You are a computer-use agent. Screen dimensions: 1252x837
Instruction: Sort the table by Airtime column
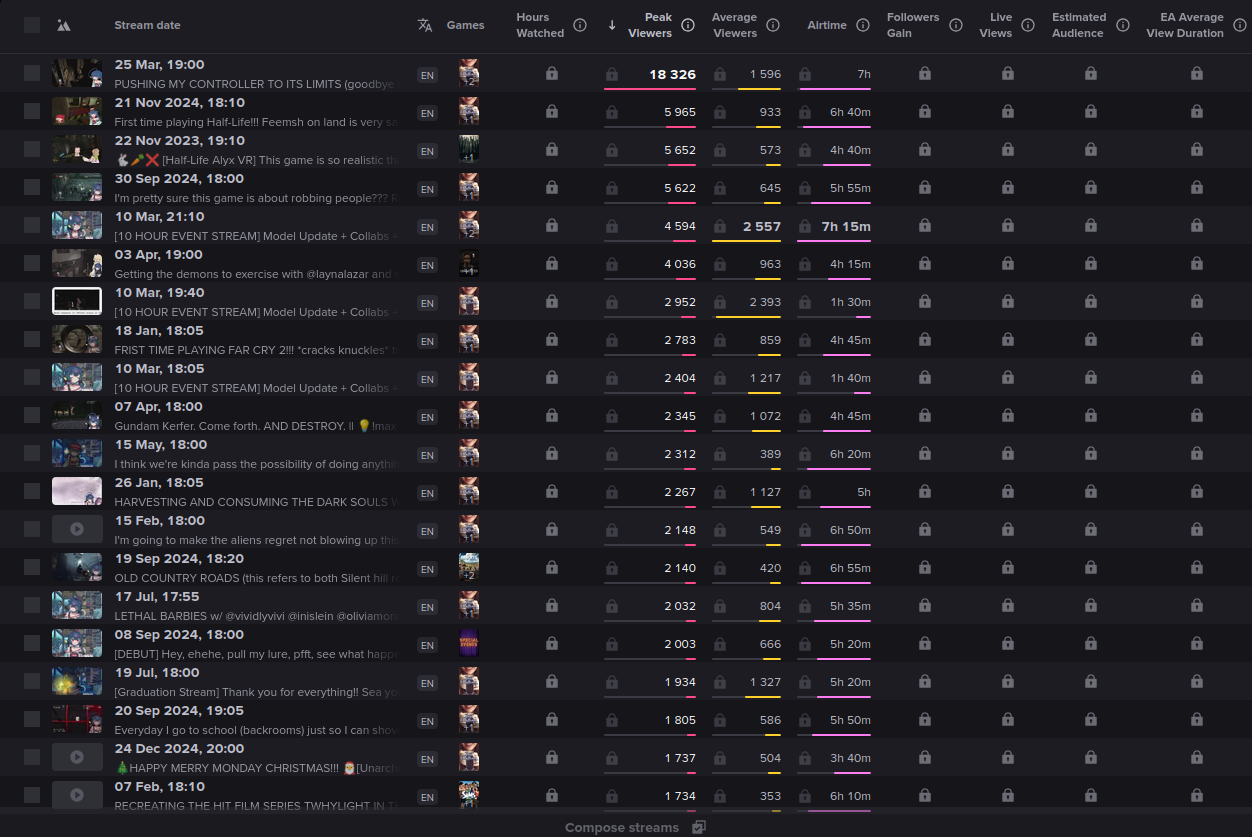pyautogui.click(x=826, y=25)
